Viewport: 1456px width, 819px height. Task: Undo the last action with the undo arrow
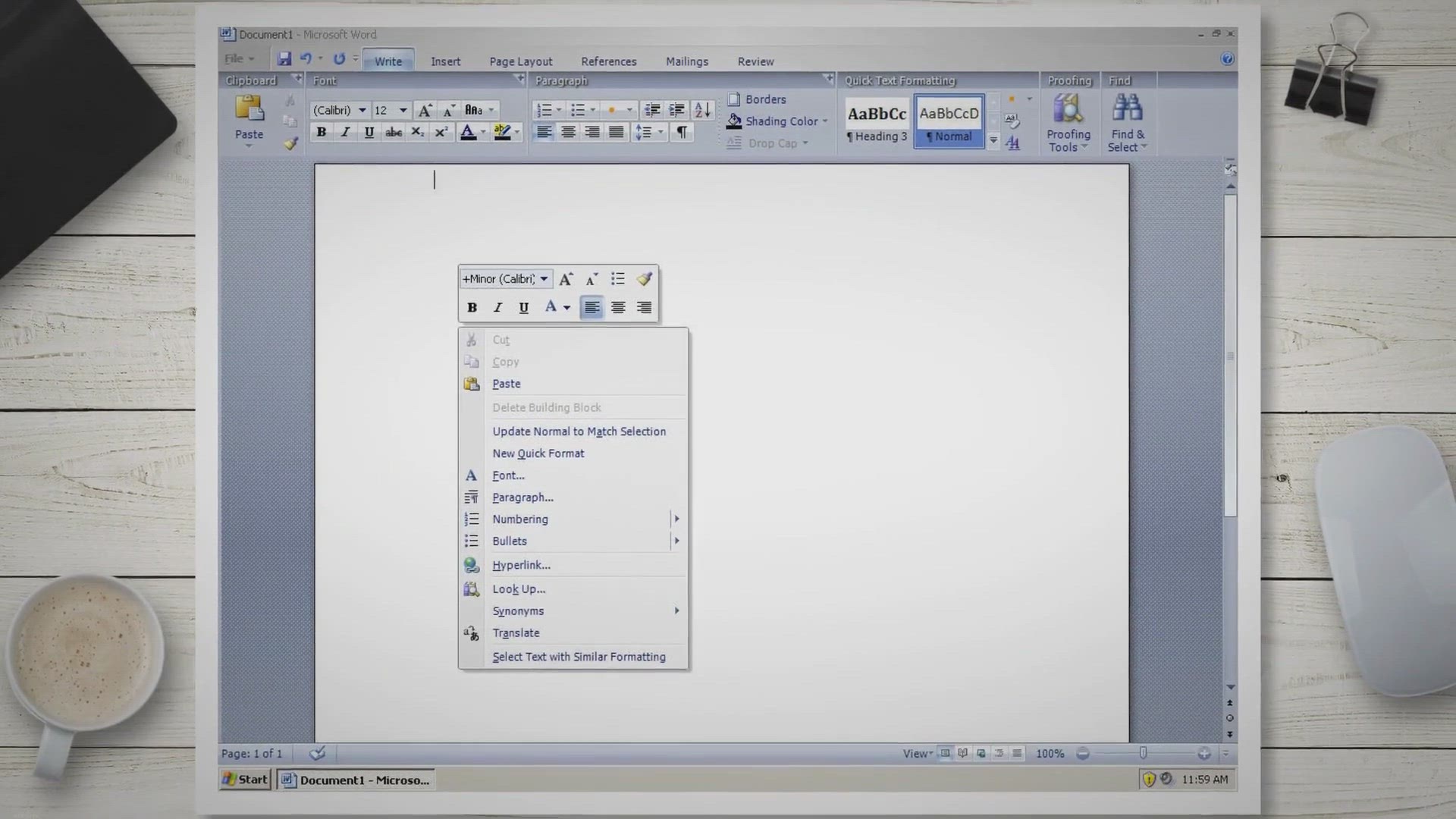(306, 58)
